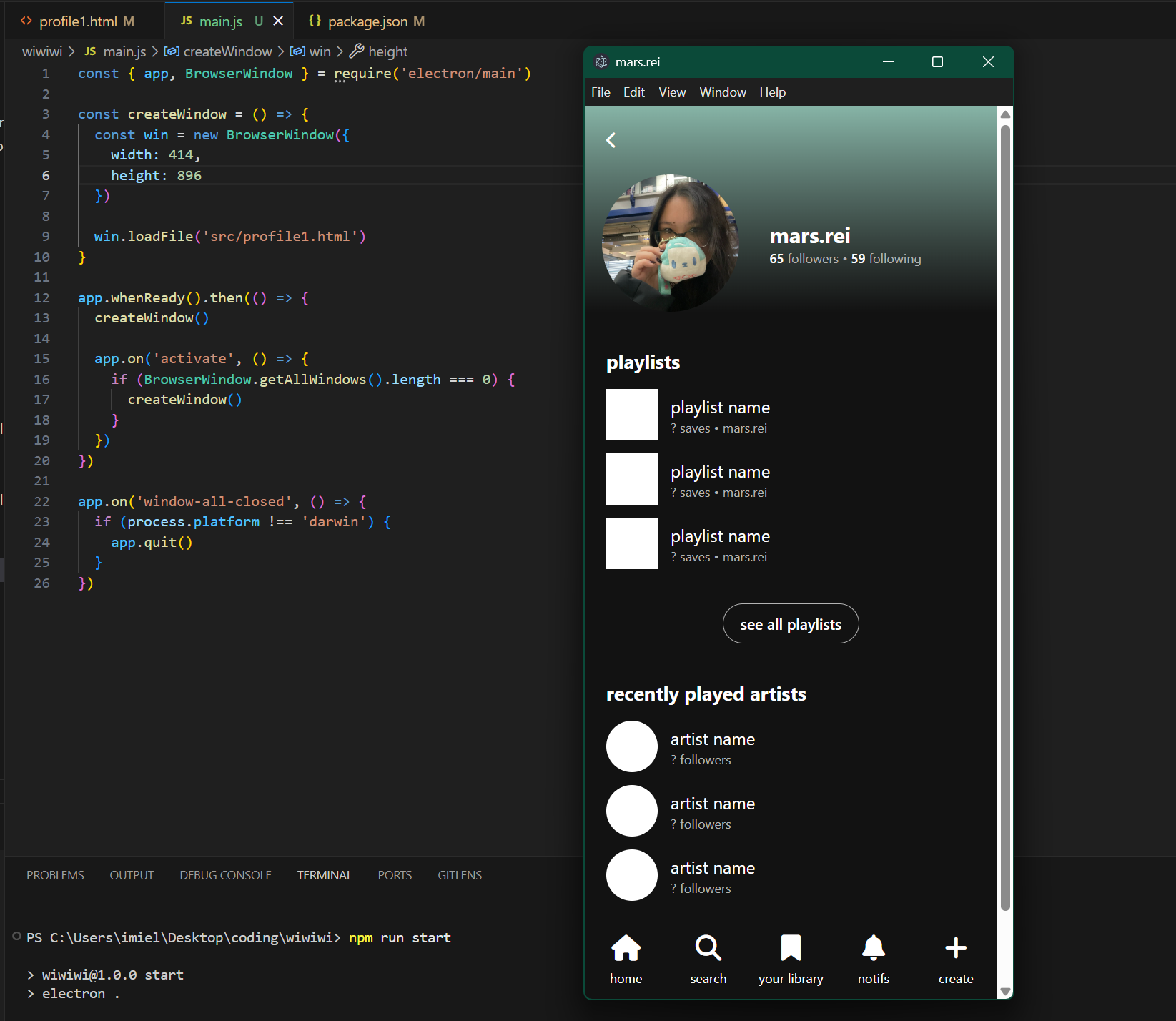Image resolution: width=1176 pixels, height=1021 pixels.
Task: Click the scroll down arrow in app window
Action: coord(1005,991)
